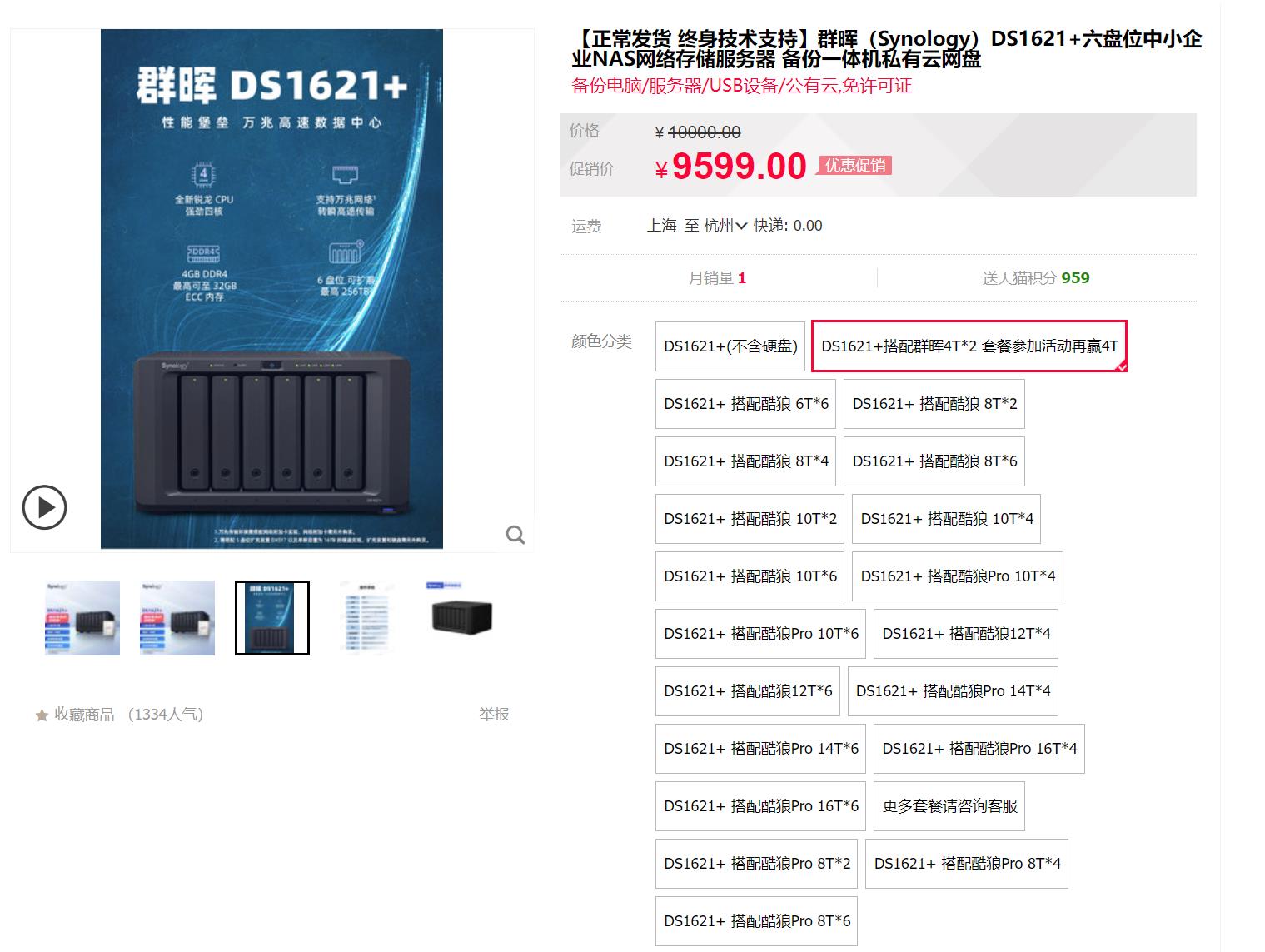This screenshot has height=952, width=1265.
Task: Select the first product thumbnail
Action: pos(82,618)
